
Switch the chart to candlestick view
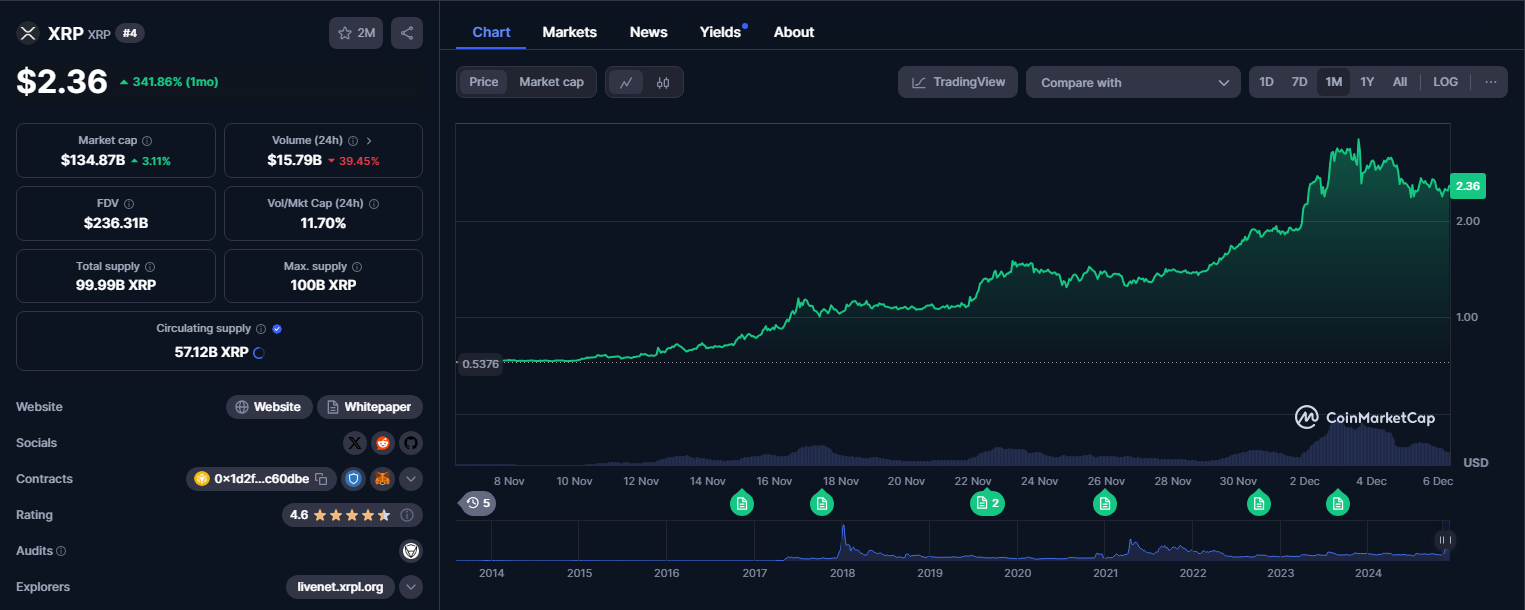[x=662, y=82]
